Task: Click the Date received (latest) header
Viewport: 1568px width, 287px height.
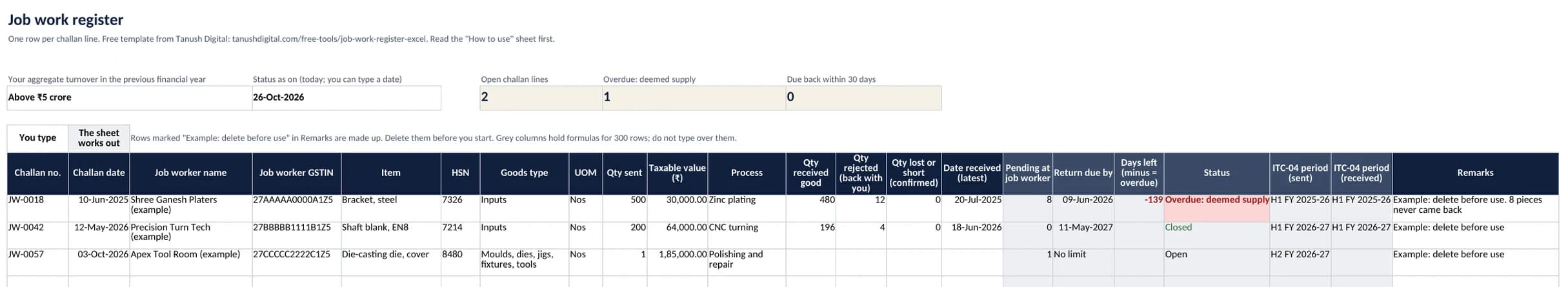Action: [972, 173]
